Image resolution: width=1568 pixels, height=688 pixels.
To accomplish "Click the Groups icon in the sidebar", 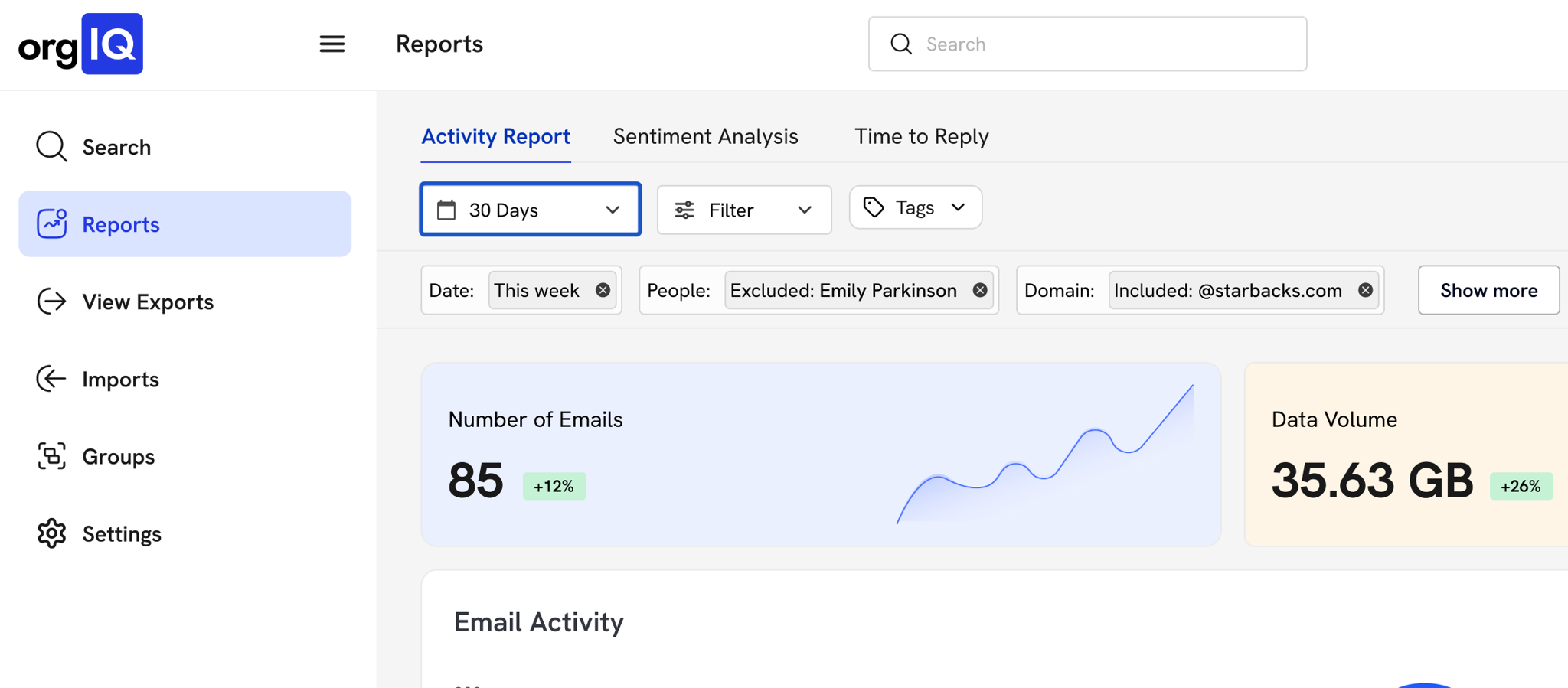I will 51,456.
